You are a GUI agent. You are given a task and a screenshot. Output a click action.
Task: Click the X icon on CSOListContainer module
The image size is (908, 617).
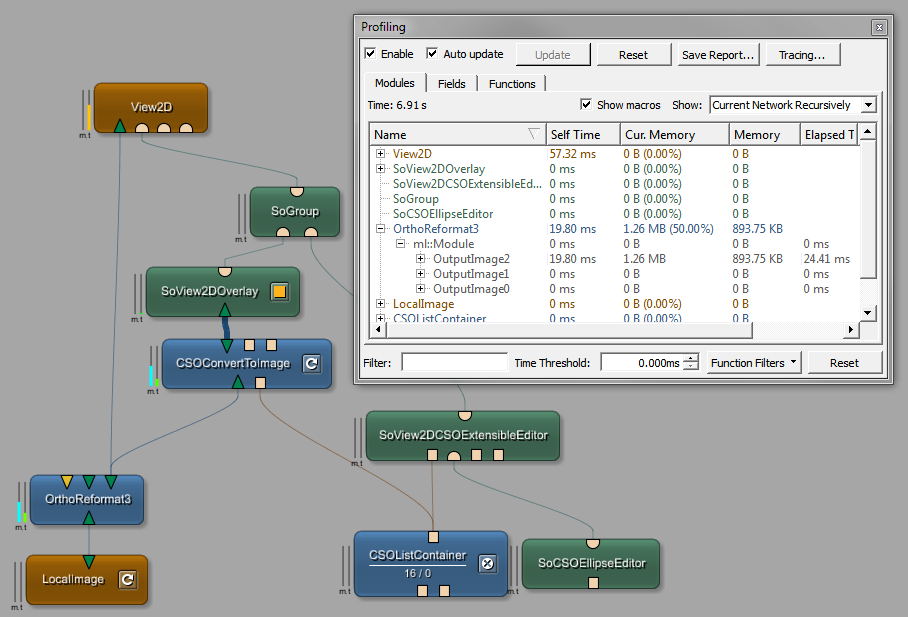point(487,563)
